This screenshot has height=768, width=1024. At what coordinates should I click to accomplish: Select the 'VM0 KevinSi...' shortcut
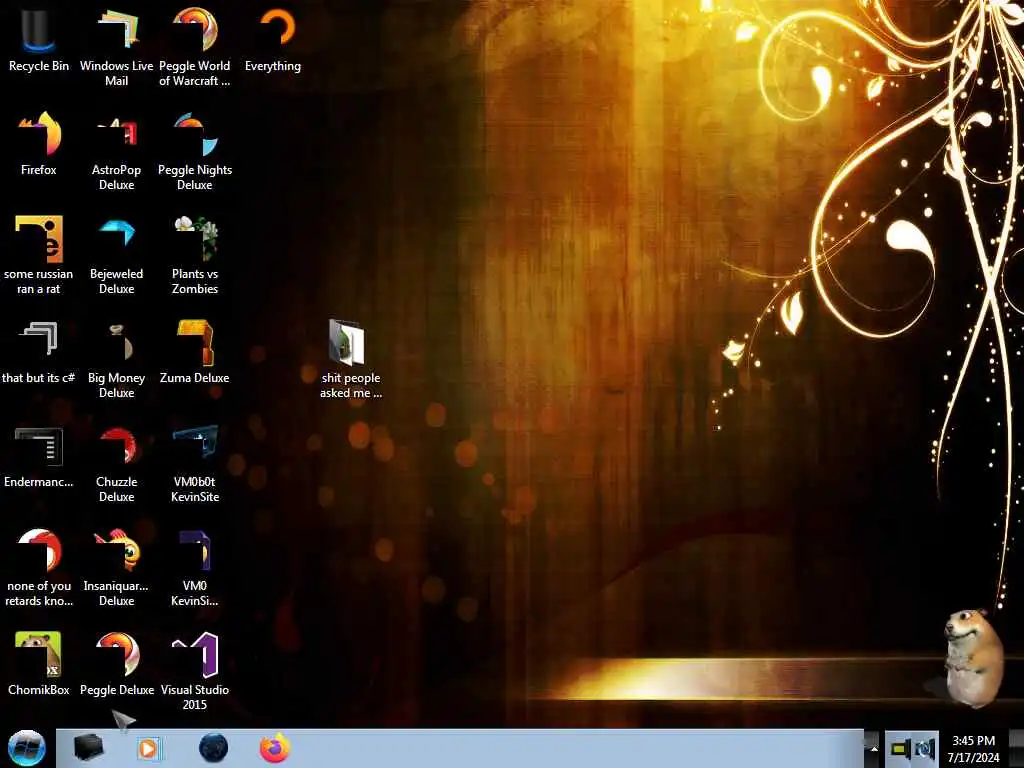click(195, 567)
